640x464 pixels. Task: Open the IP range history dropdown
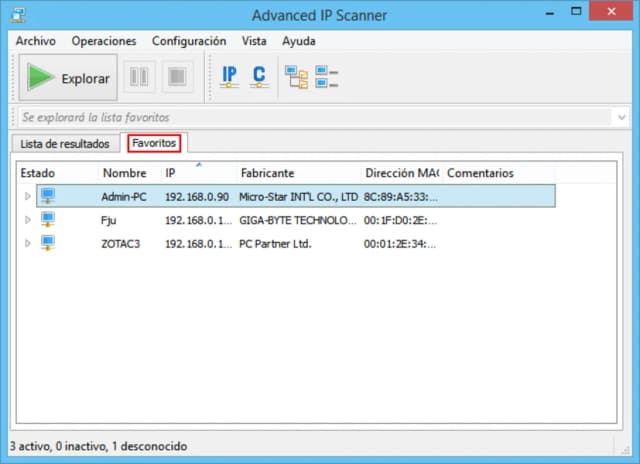(x=622, y=118)
